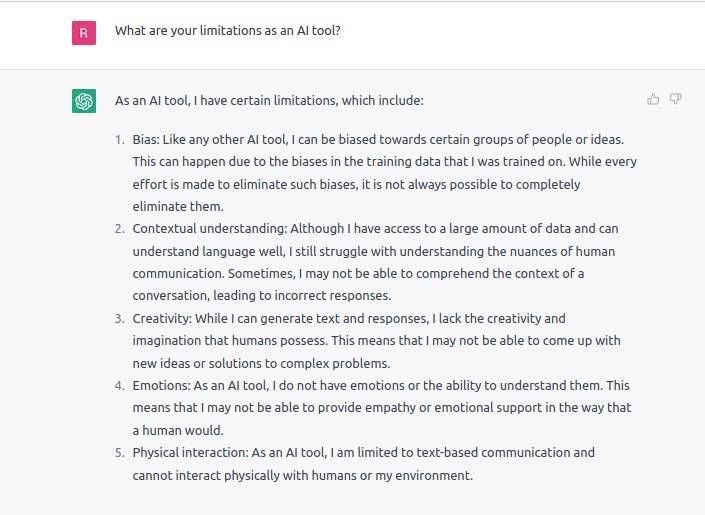Click the line "new ideas or solutions to complex problems."
The height and width of the screenshot is (515, 705).
[x=261, y=363]
